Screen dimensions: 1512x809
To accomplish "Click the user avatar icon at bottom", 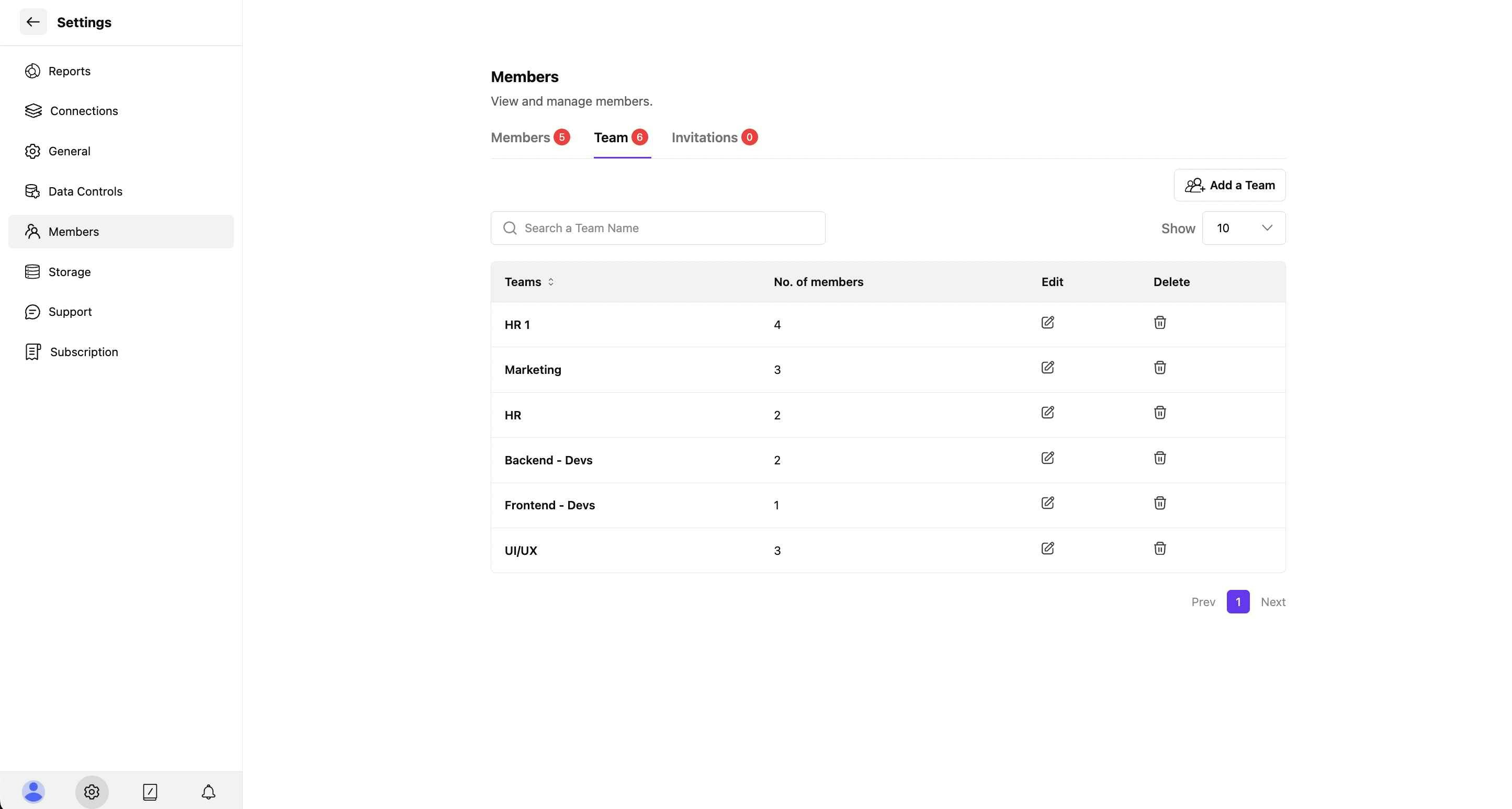I will [x=33, y=791].
